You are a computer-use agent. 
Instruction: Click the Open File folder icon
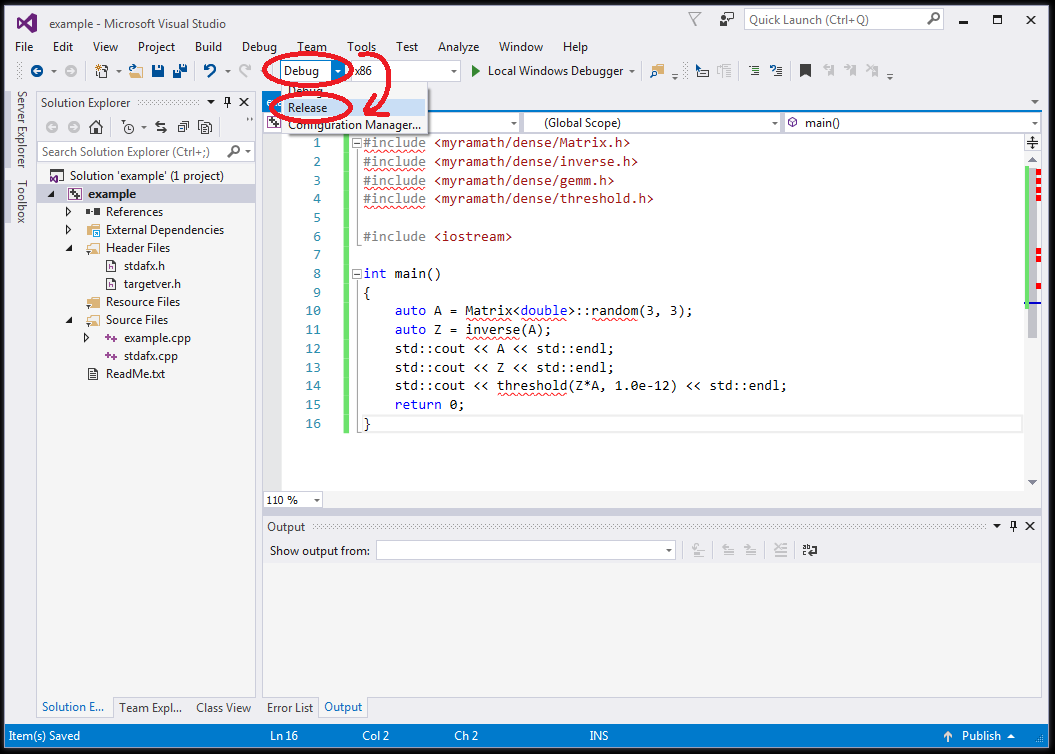136,71
